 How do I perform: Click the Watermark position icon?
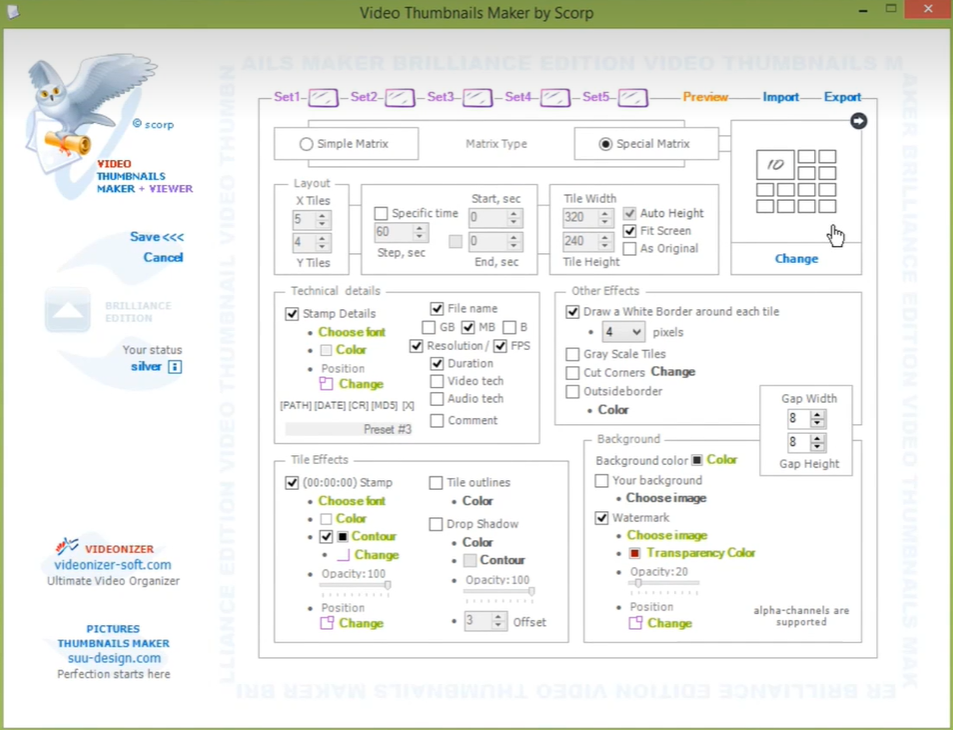click(x=635, y=623)
